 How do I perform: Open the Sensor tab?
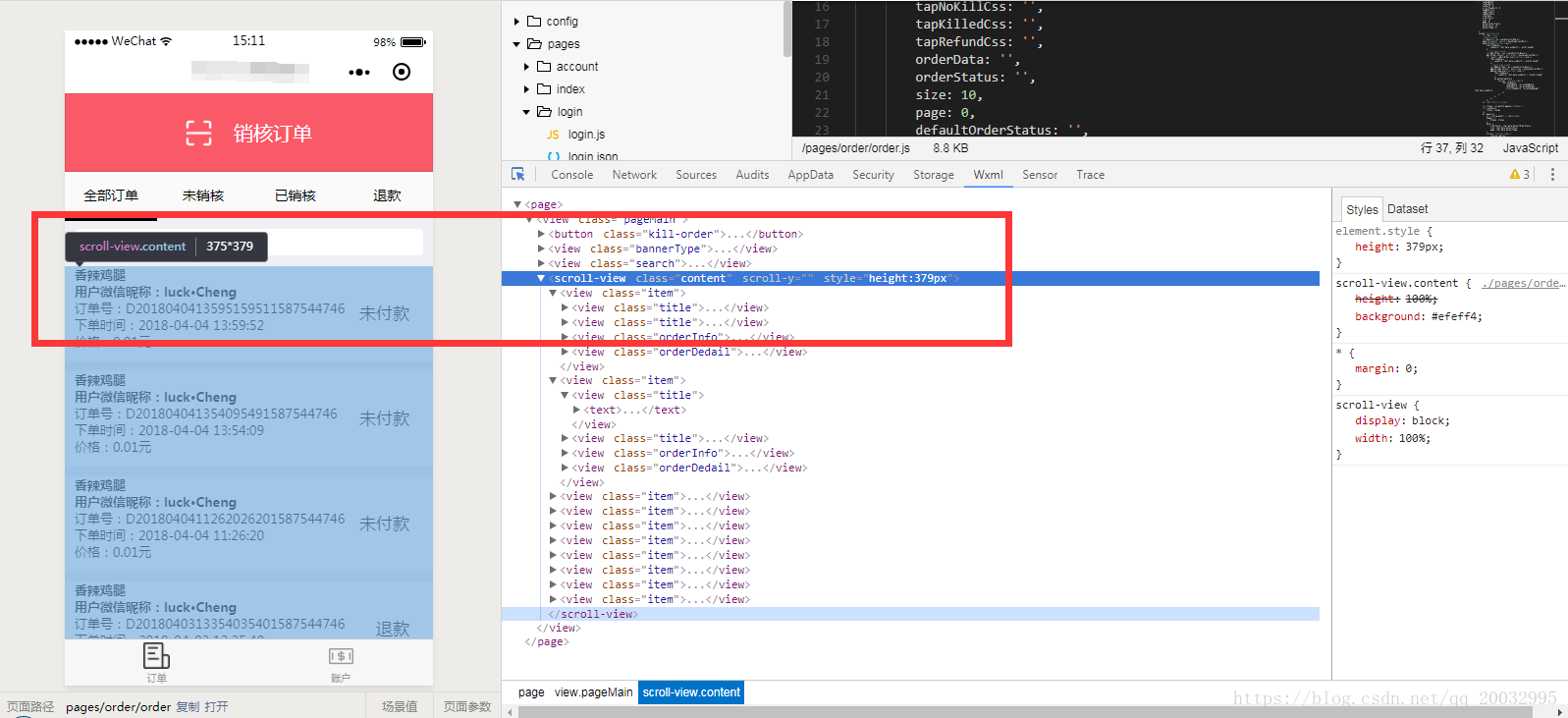[1040, 175]
